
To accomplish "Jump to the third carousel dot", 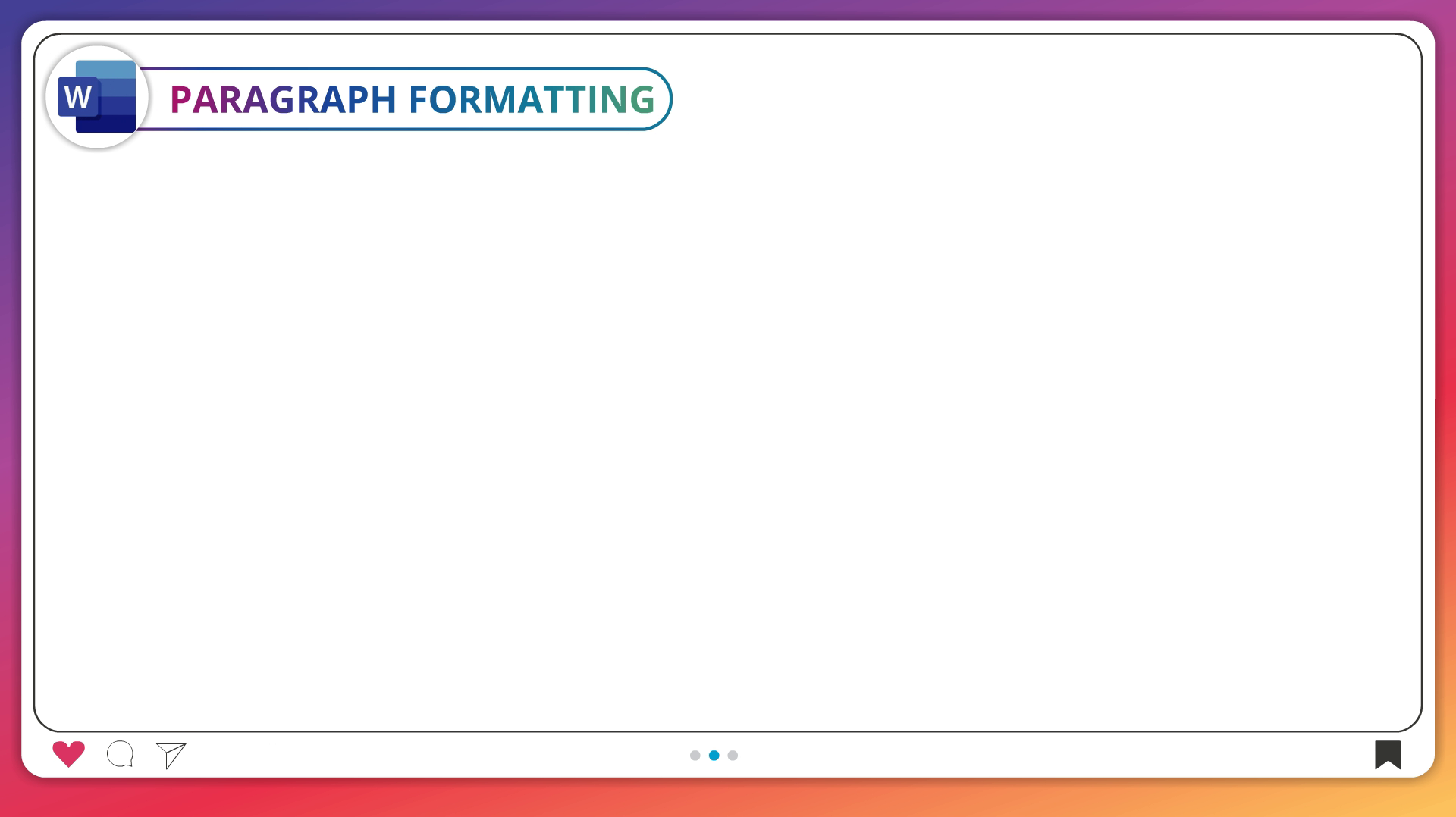I will tap(733, 756).
